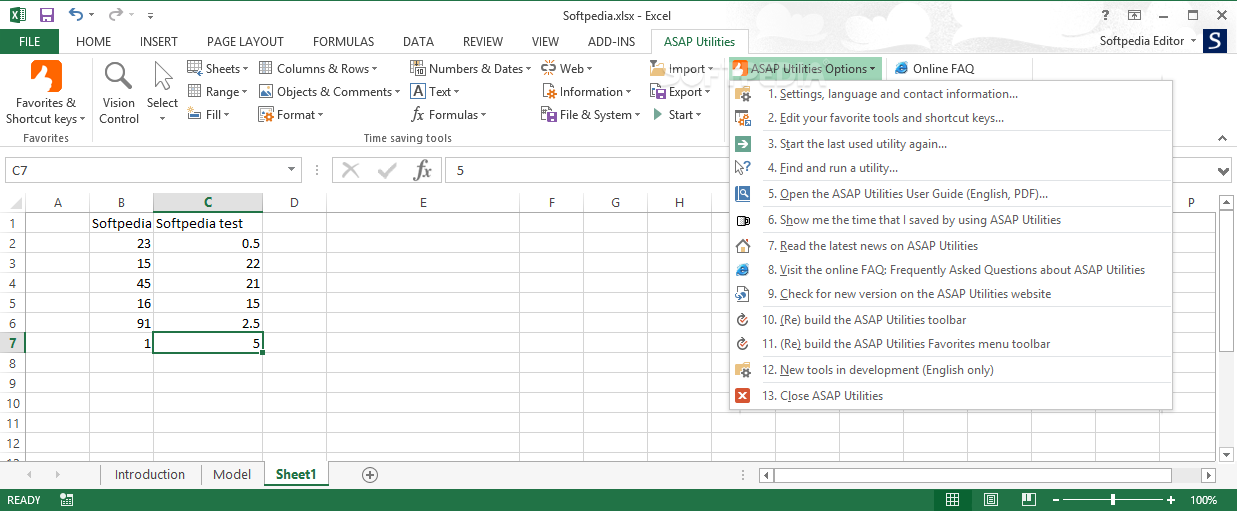Open Vision Control magnifier tool
Image resolution: width=1237 pixels, height=511 pixels.
click(x=119, y=94)
